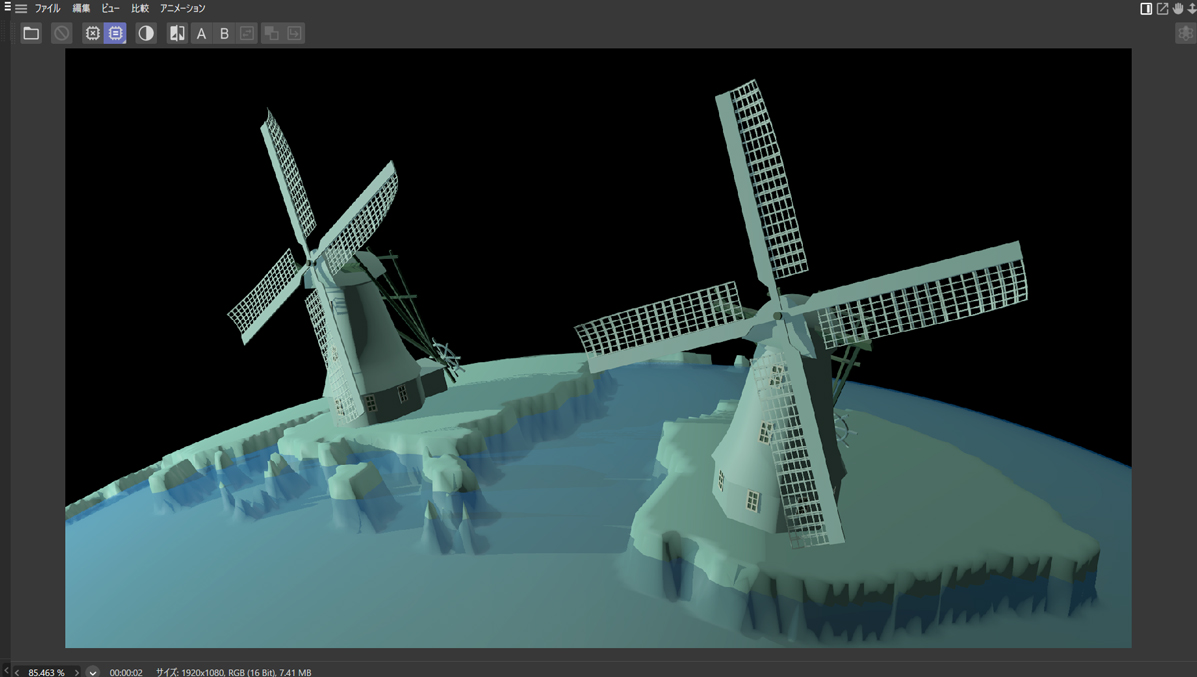Expand the zoom preset dropdown arrow
Screen dimensions: 1197x677
pos(92,672)
